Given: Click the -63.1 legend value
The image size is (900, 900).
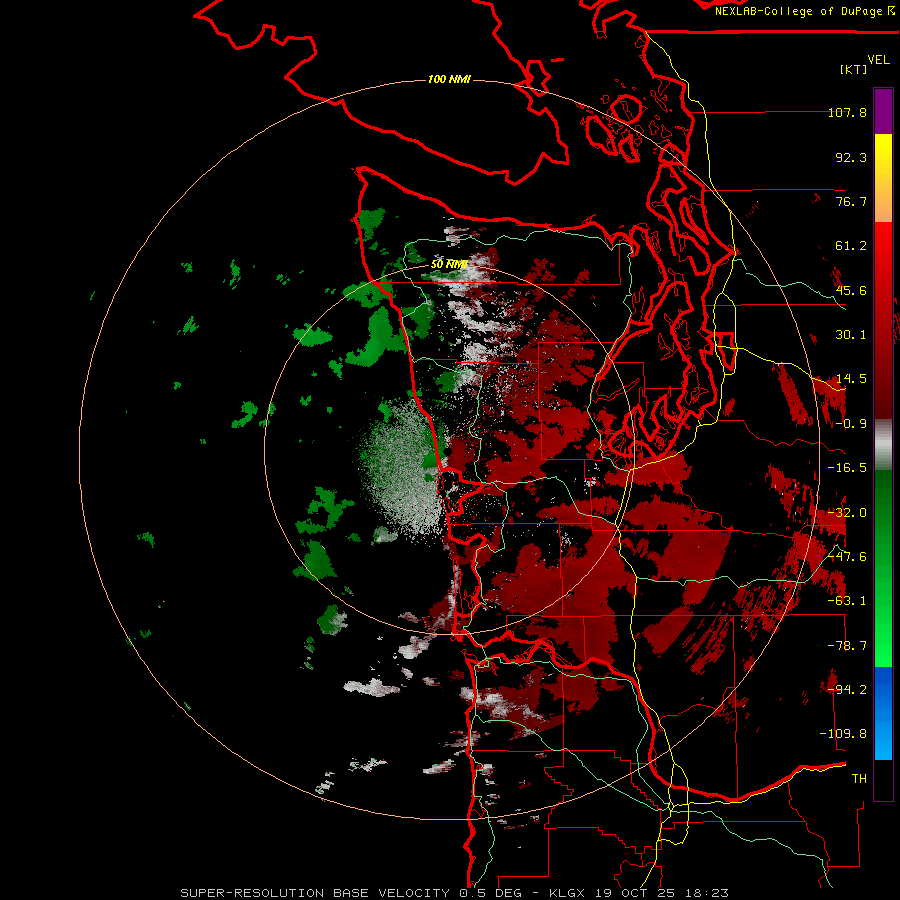Looking at the screenshot, I should tap(847, 601).
